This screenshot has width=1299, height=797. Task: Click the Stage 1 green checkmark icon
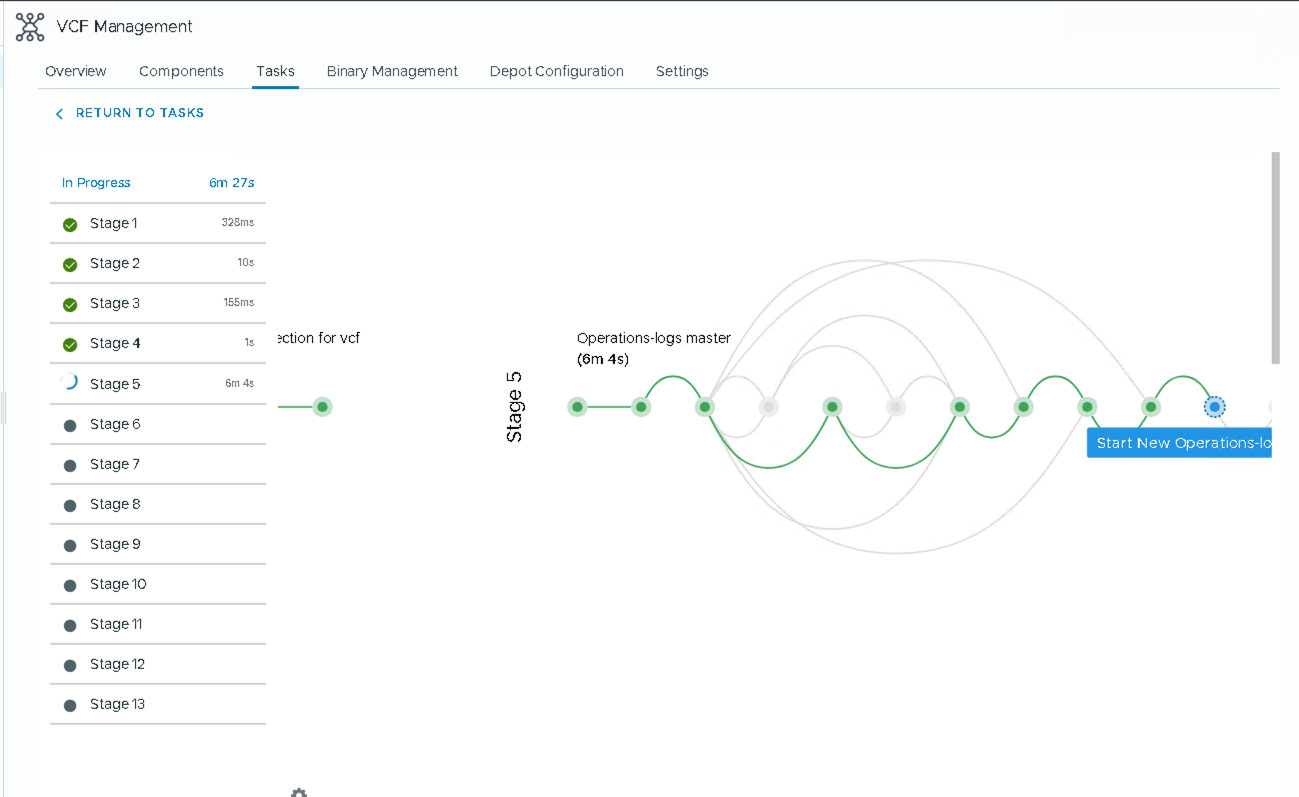(x=70, y=225)
